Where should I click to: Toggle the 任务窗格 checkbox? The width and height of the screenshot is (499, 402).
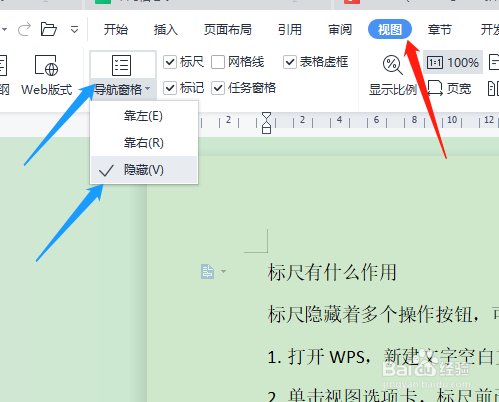point(218,88)
